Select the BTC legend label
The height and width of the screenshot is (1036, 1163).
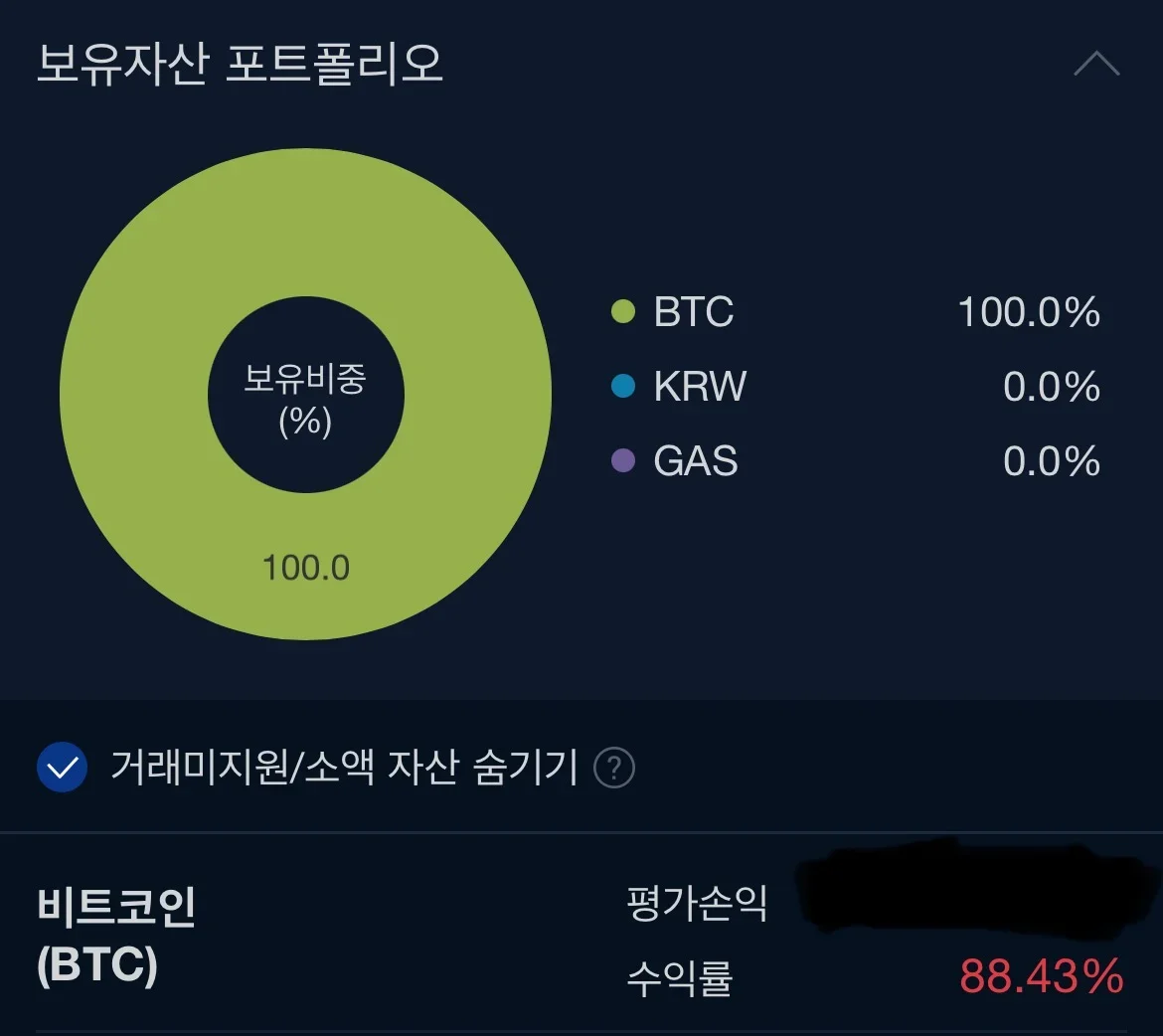(x=694, y=312)
